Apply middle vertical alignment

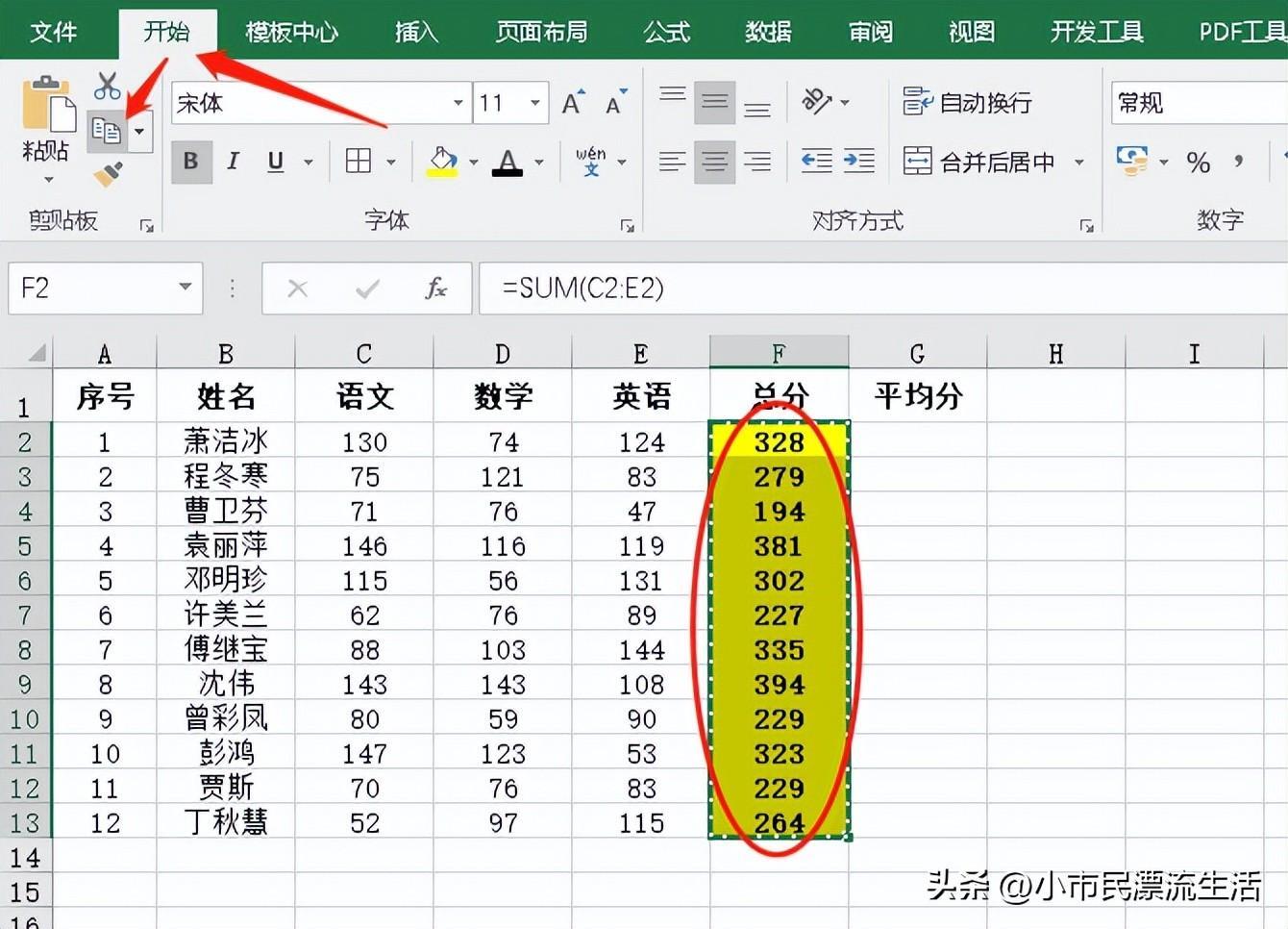pos(714,102)
